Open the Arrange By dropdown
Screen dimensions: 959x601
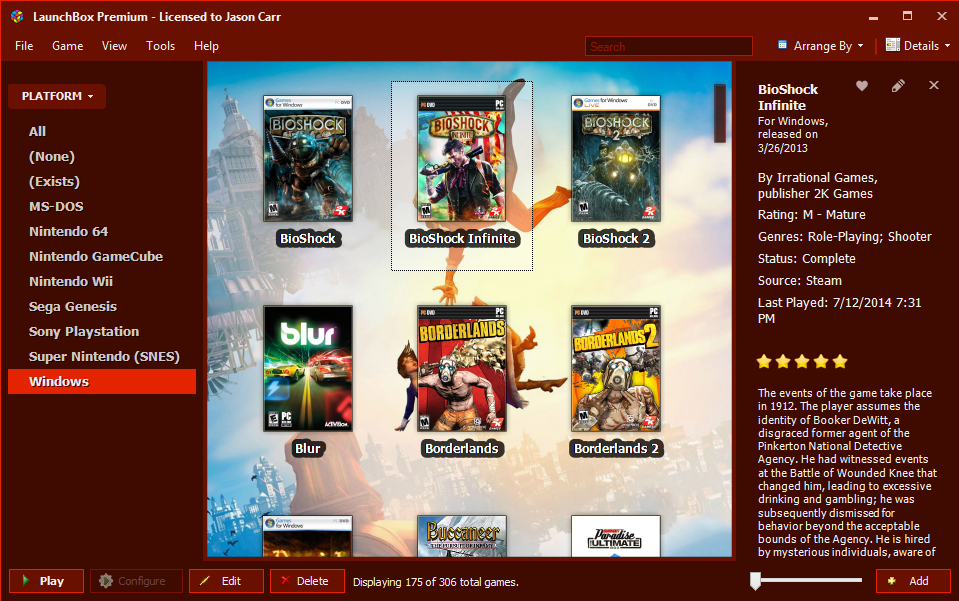click(821, 46)
